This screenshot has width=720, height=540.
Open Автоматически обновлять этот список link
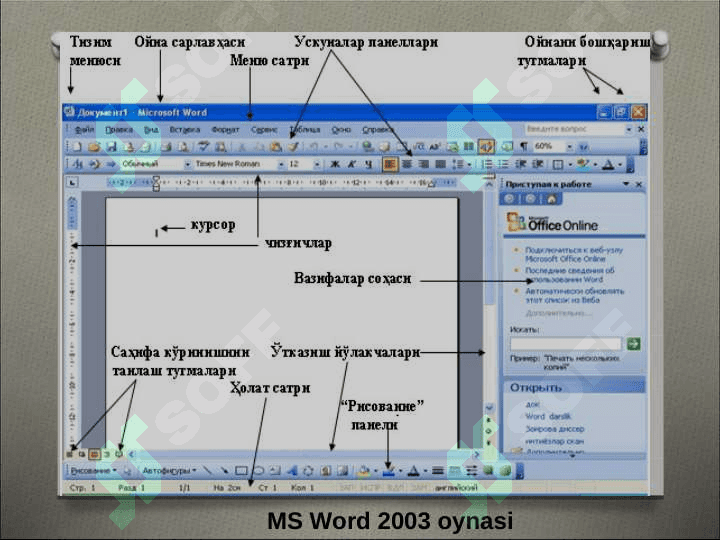574,295
